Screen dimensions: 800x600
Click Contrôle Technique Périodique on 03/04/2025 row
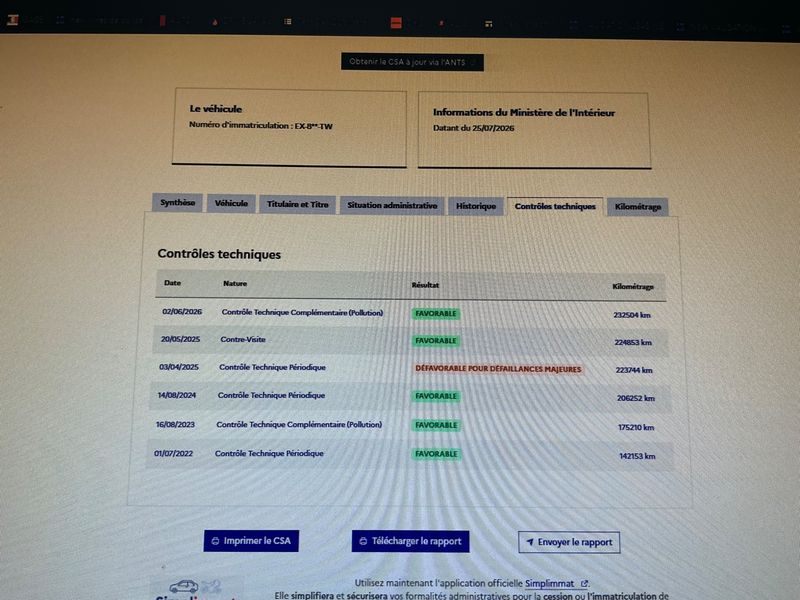click(x=272, y=367)
